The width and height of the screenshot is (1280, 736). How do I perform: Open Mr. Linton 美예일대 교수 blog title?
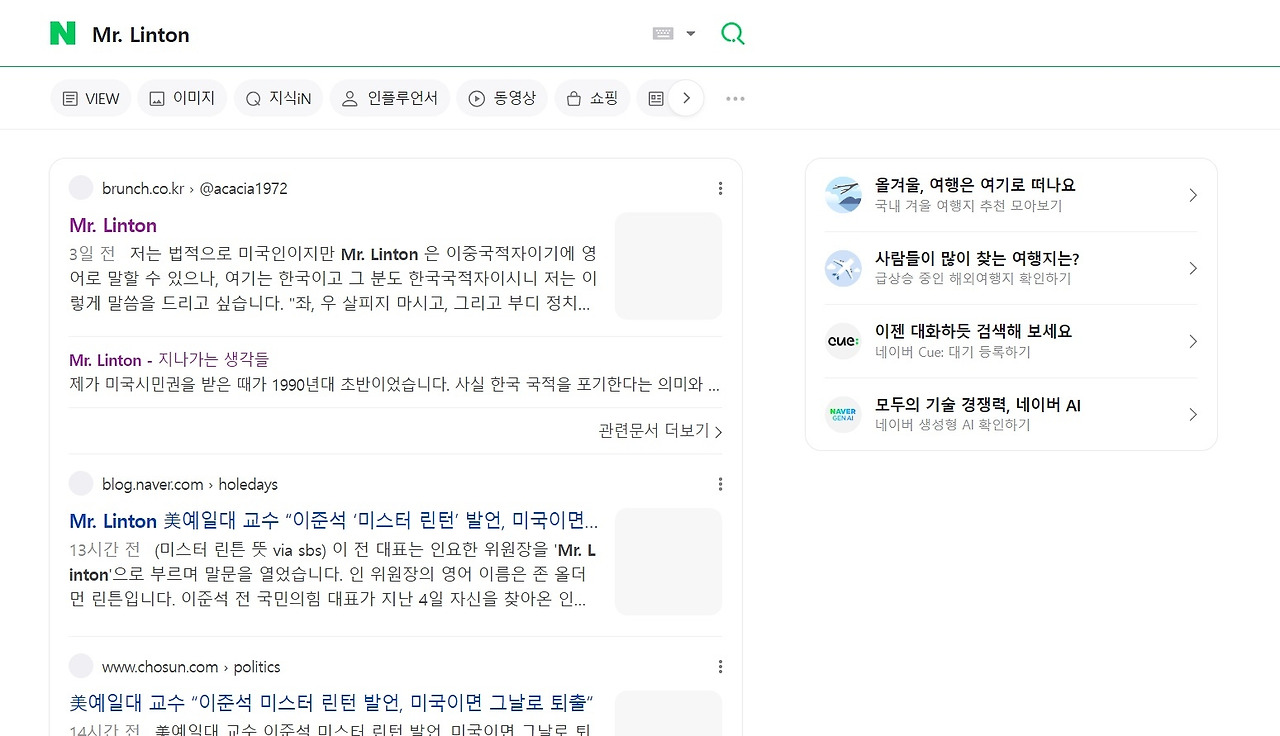click(334, 521)
